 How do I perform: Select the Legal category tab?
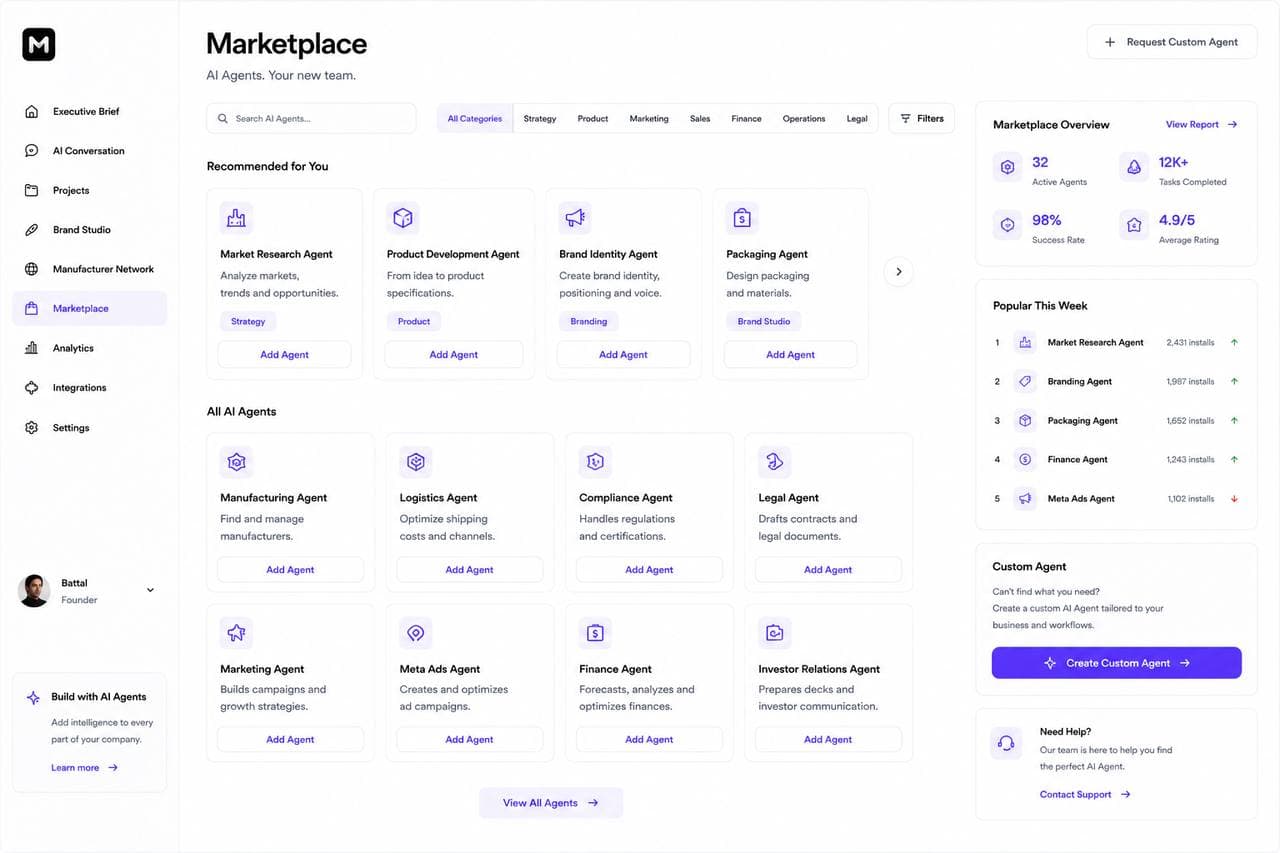857,119
